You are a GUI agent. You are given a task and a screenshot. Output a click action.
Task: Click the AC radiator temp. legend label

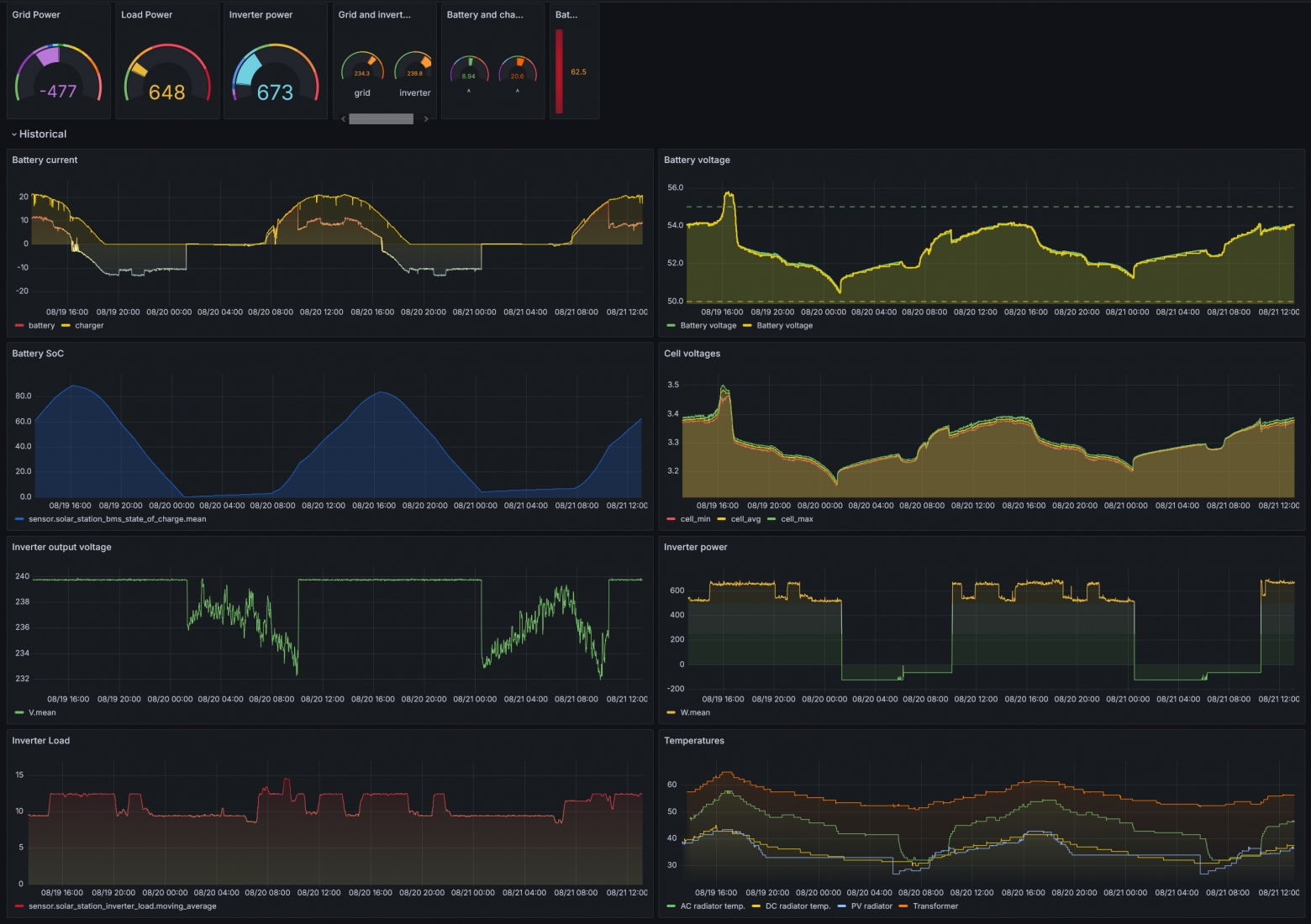713,906
